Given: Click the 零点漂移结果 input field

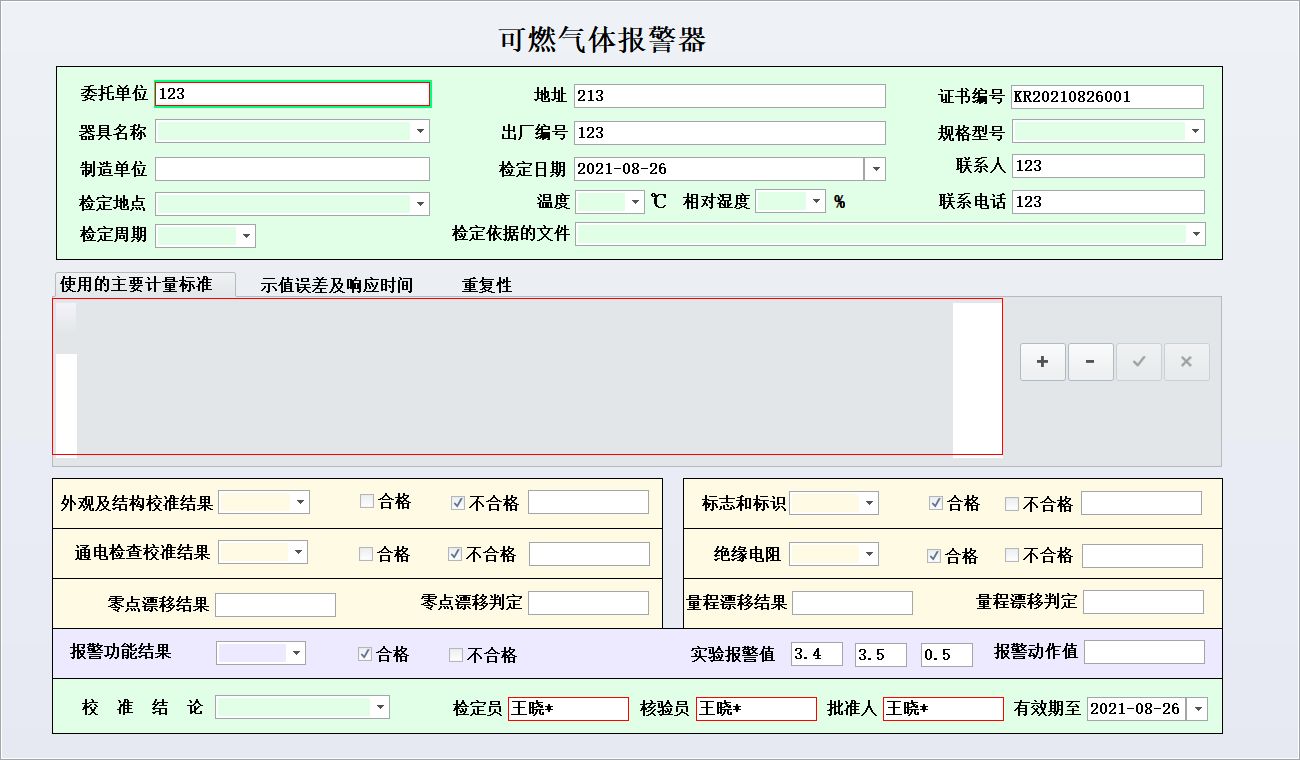Looking at the screenshot, I should (276, 605).
